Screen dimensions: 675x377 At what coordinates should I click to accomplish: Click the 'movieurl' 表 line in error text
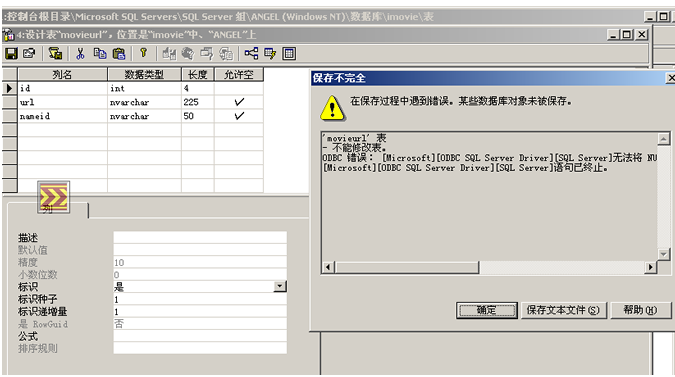pos(354,138)
